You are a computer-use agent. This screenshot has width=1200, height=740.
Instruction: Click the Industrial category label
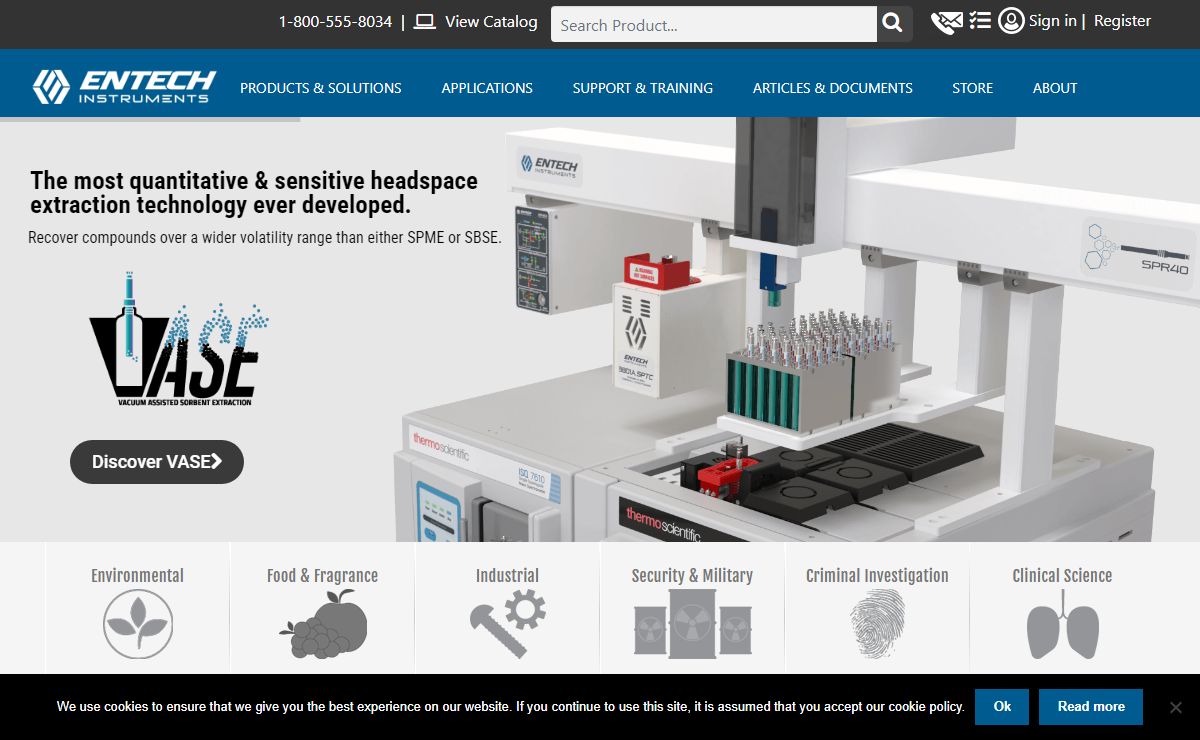pos(507,575)
